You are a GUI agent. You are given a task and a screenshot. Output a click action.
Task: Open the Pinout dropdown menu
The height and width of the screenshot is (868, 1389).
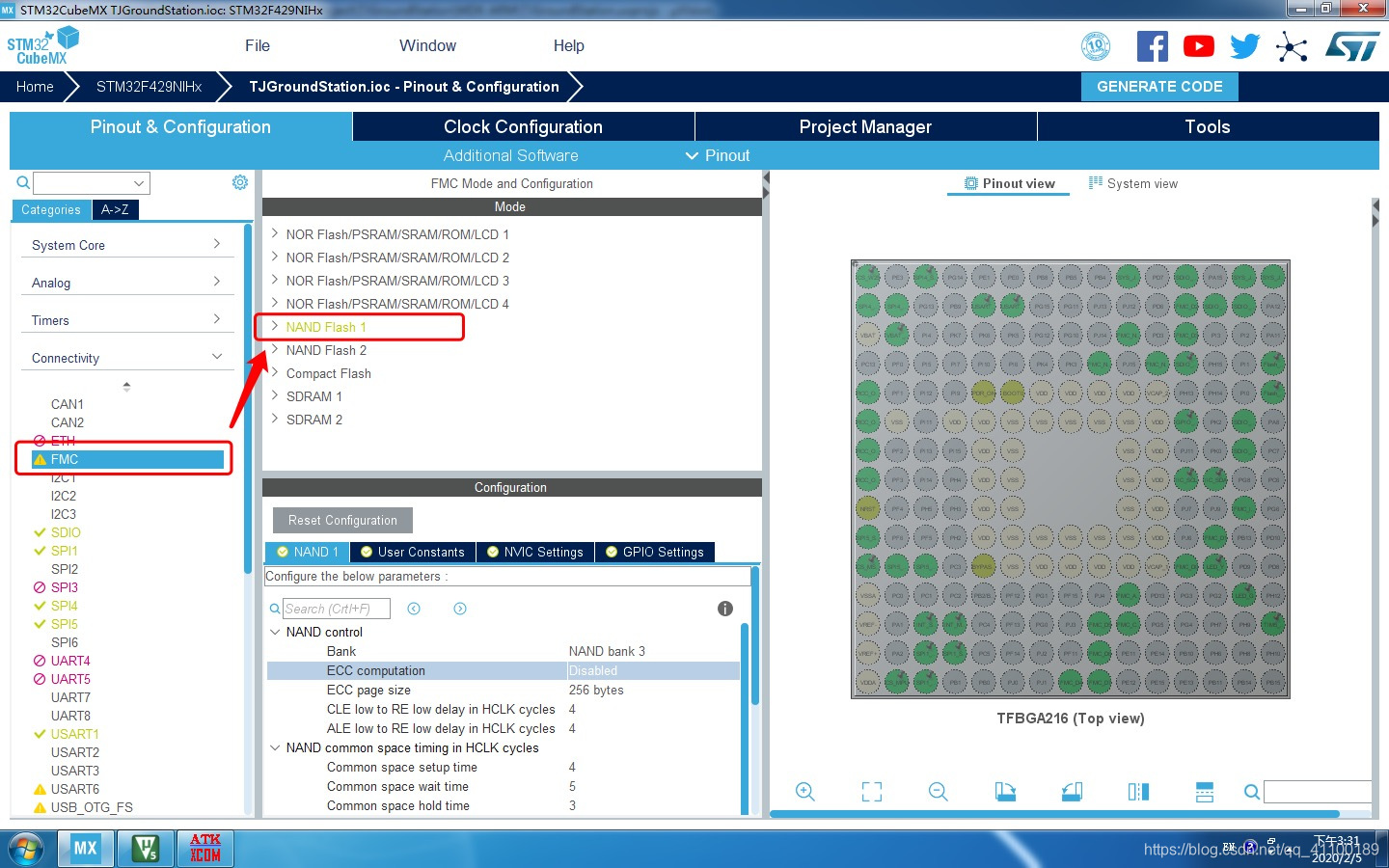(x=718, y=155)
